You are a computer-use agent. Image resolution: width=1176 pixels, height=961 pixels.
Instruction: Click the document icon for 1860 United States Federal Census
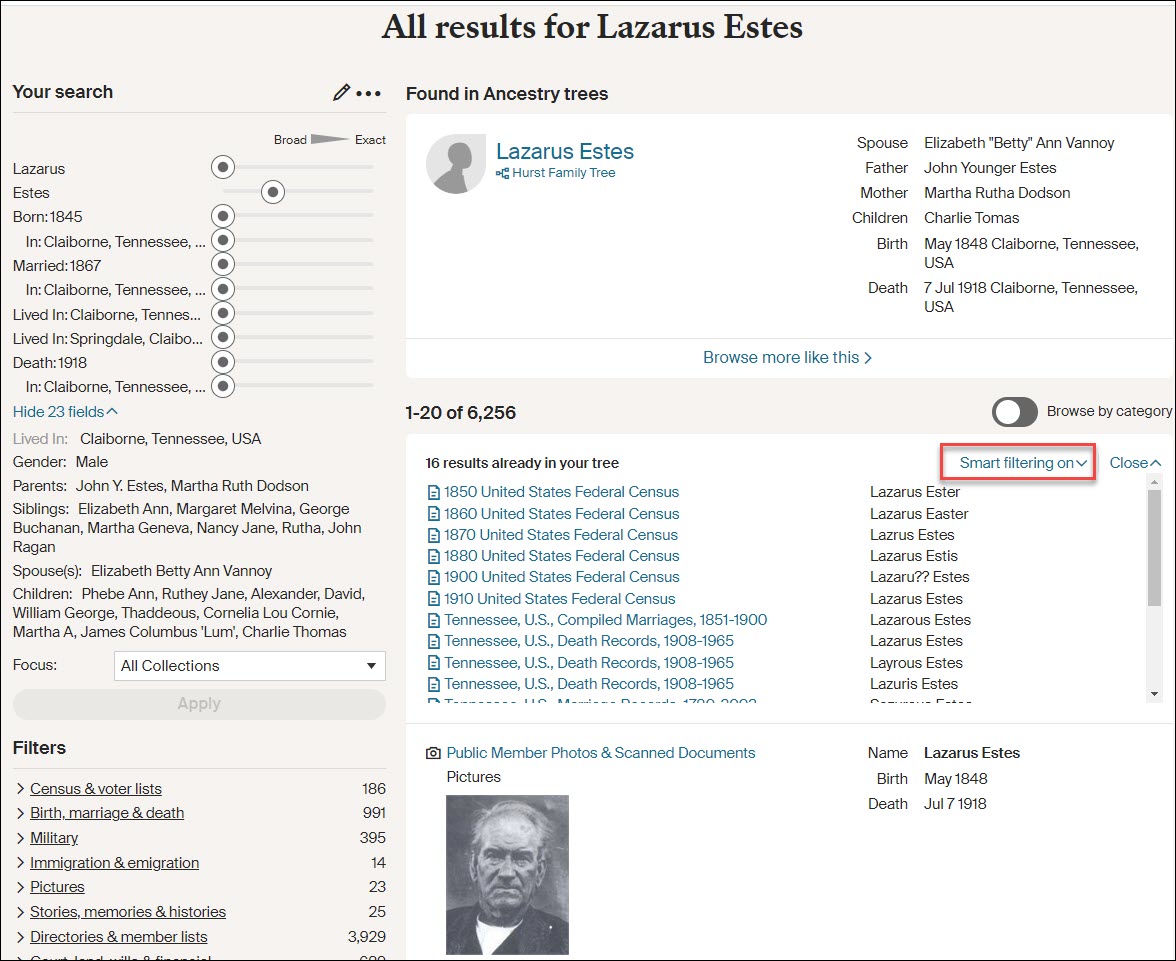click(x=433, y=514)
